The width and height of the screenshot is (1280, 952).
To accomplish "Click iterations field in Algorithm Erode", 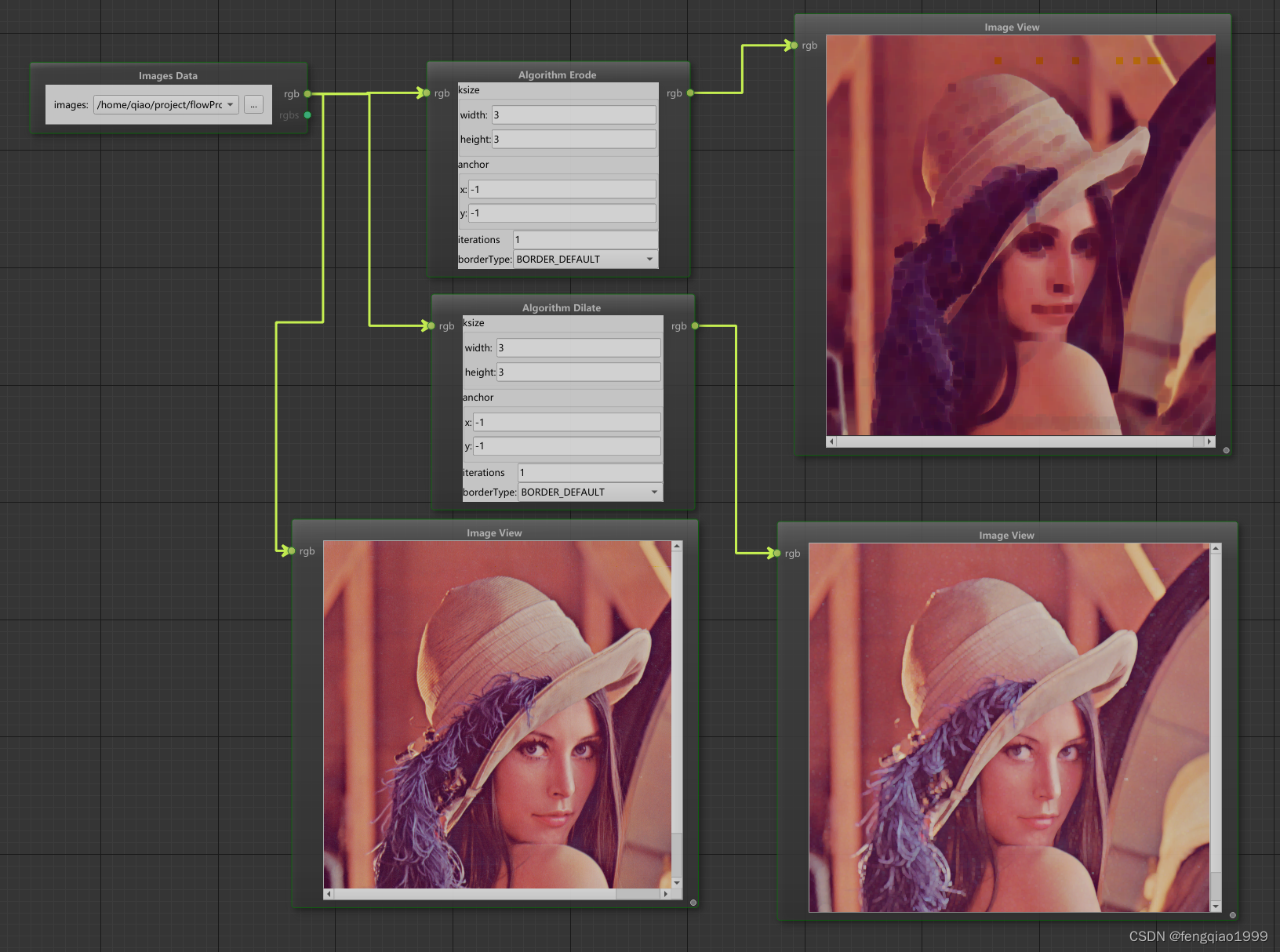I will tap(585, 240).
